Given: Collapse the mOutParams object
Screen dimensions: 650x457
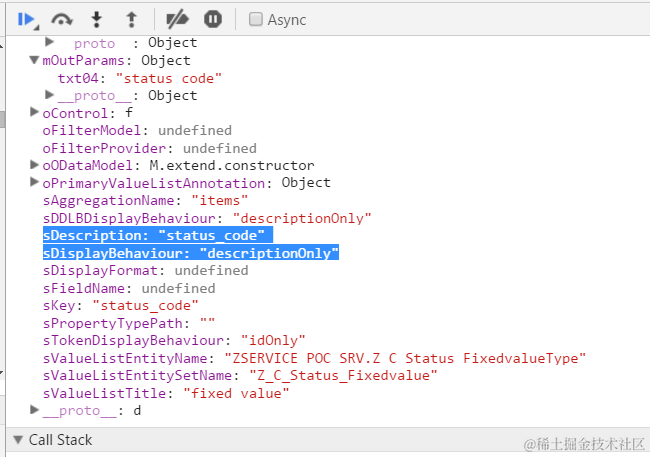Looking at the screenshot, I should [34, 61].
